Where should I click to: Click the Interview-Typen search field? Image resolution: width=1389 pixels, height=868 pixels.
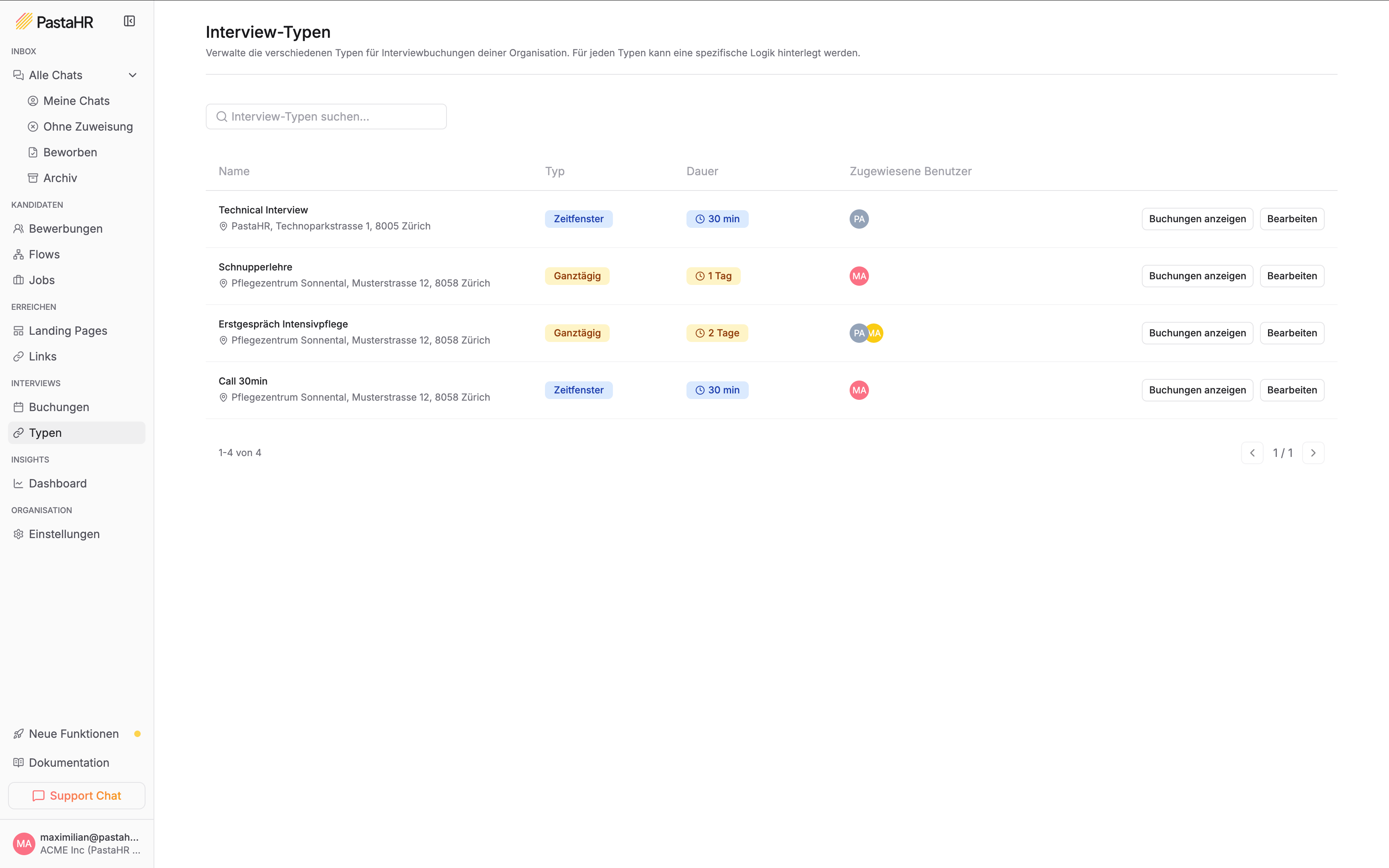326,117
